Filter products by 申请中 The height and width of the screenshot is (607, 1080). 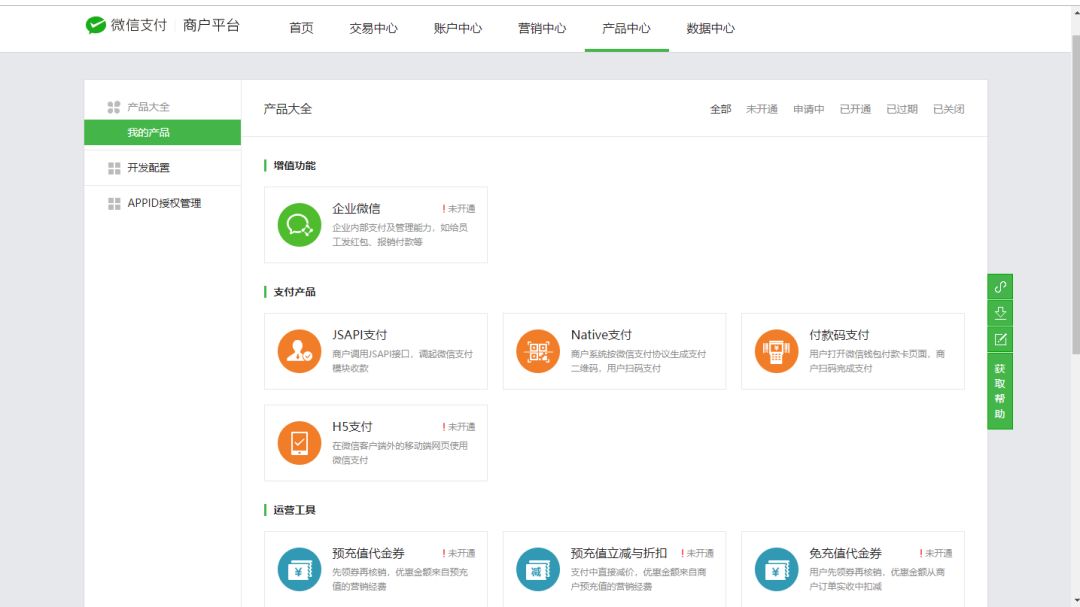coord(809,109)
